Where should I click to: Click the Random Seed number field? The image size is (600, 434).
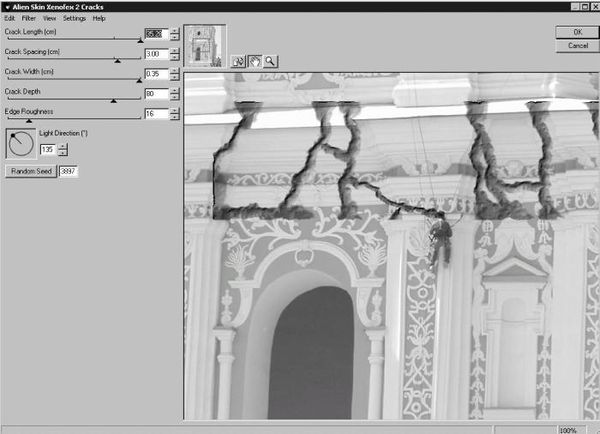pyautogui.click(x=69, y=172)
